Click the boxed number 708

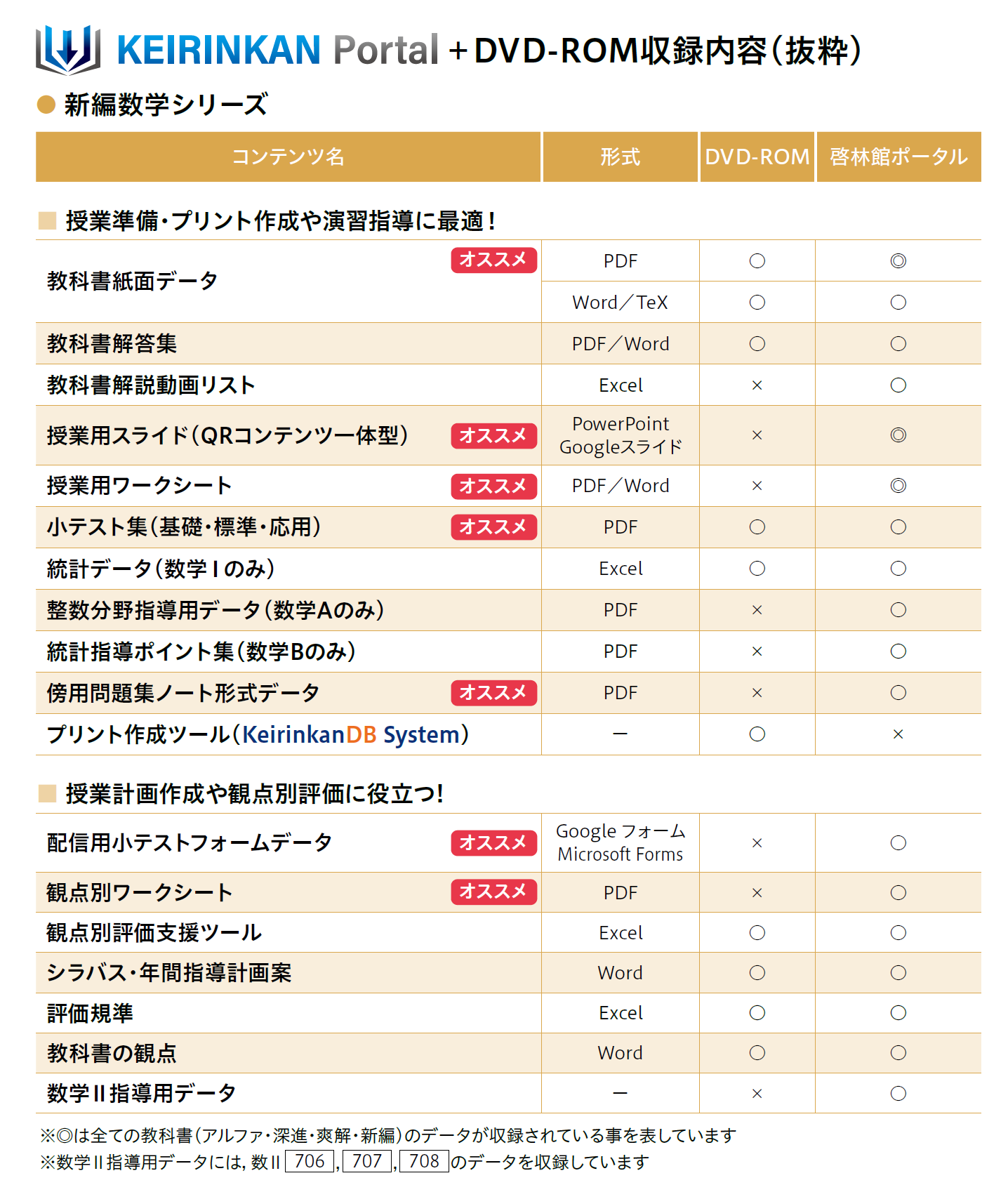click(424, 1161)
